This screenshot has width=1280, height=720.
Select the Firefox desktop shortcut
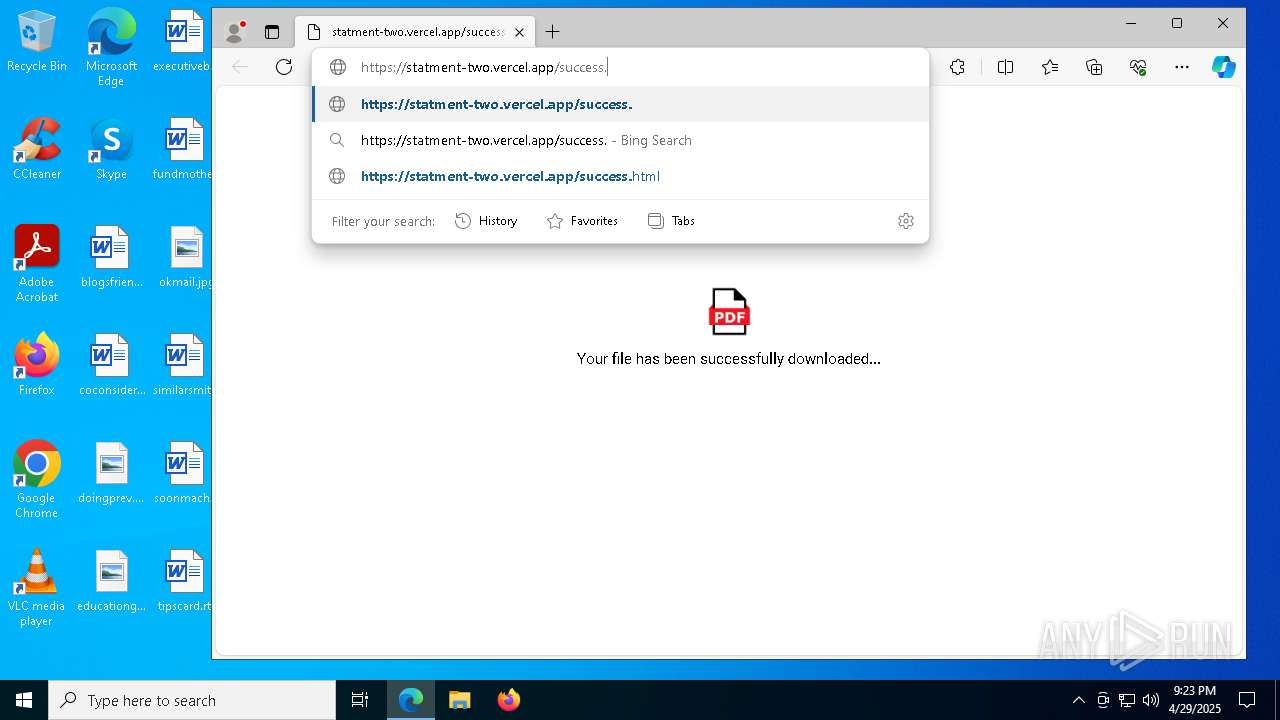pyautogui.click(x=37, y=366)
